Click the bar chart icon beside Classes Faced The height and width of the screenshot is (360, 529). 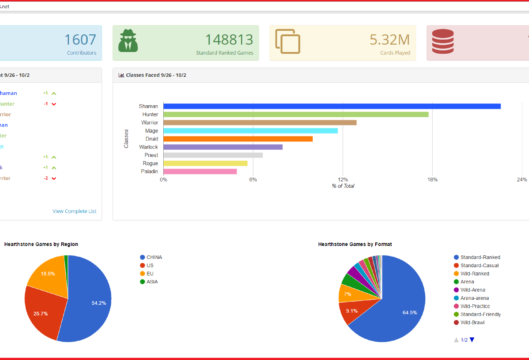click(x=121, y=75)
